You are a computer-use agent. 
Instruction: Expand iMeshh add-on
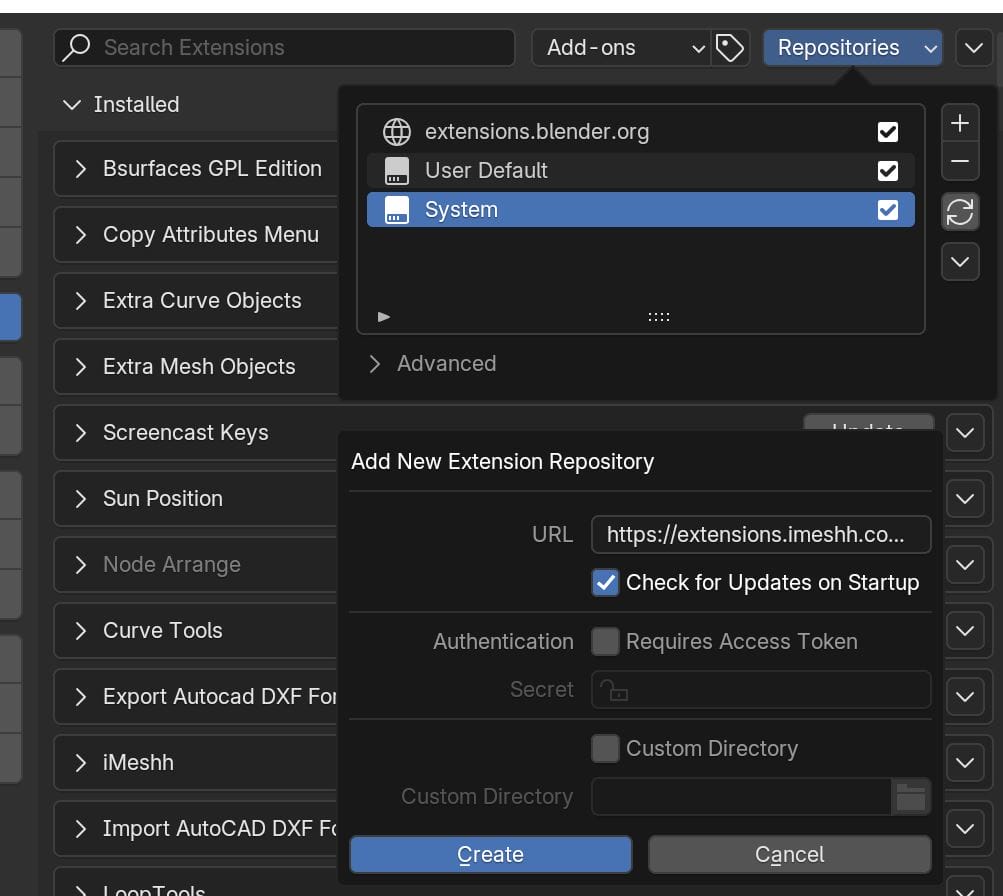tap(81, 762)
